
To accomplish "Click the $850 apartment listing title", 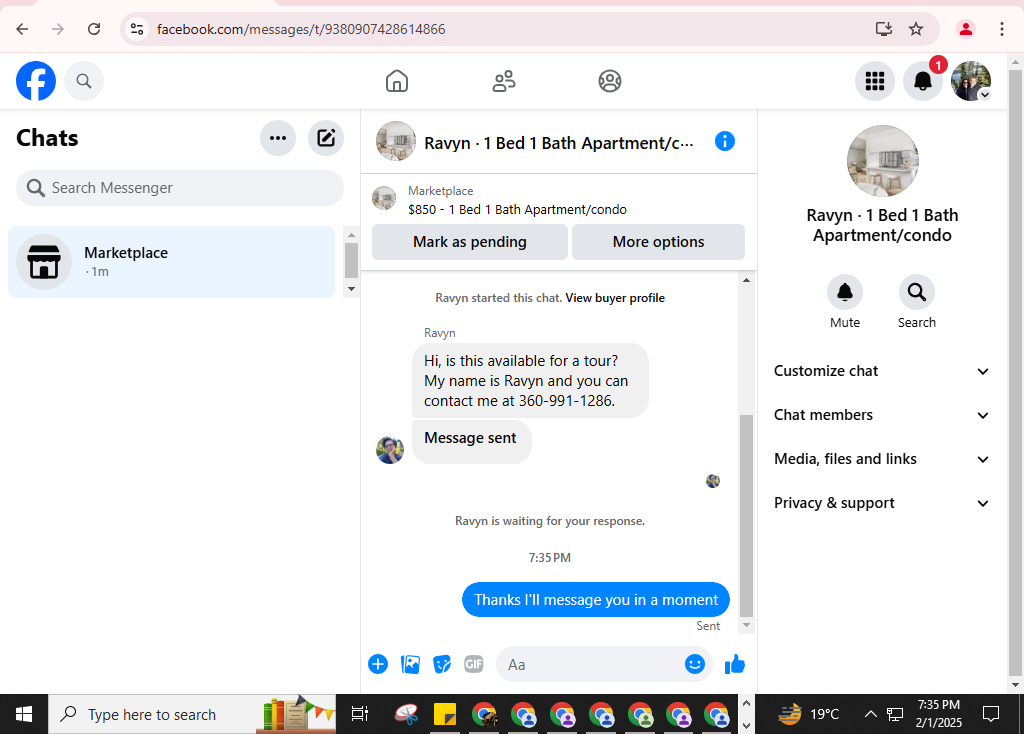I will pos(517,210).
